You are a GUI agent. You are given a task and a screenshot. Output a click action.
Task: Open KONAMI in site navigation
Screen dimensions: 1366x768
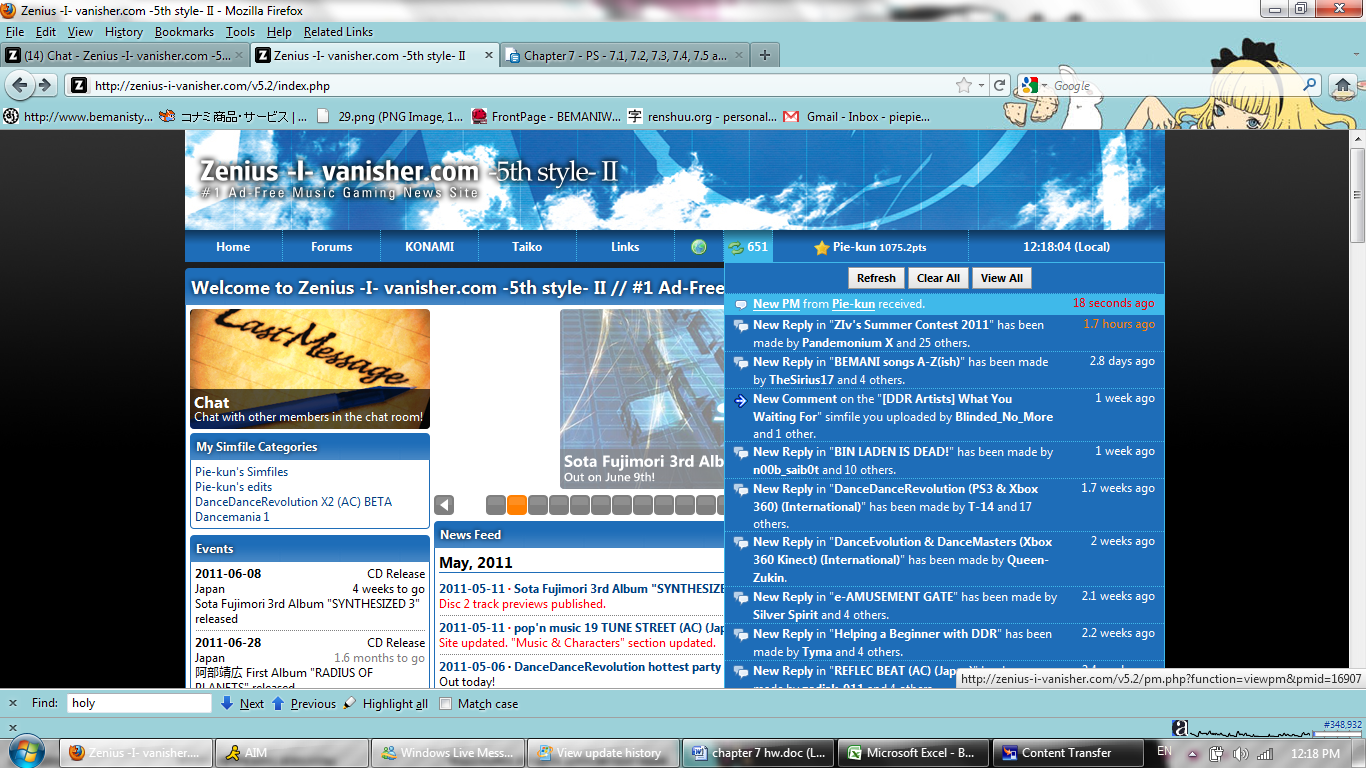click(429, 247)
